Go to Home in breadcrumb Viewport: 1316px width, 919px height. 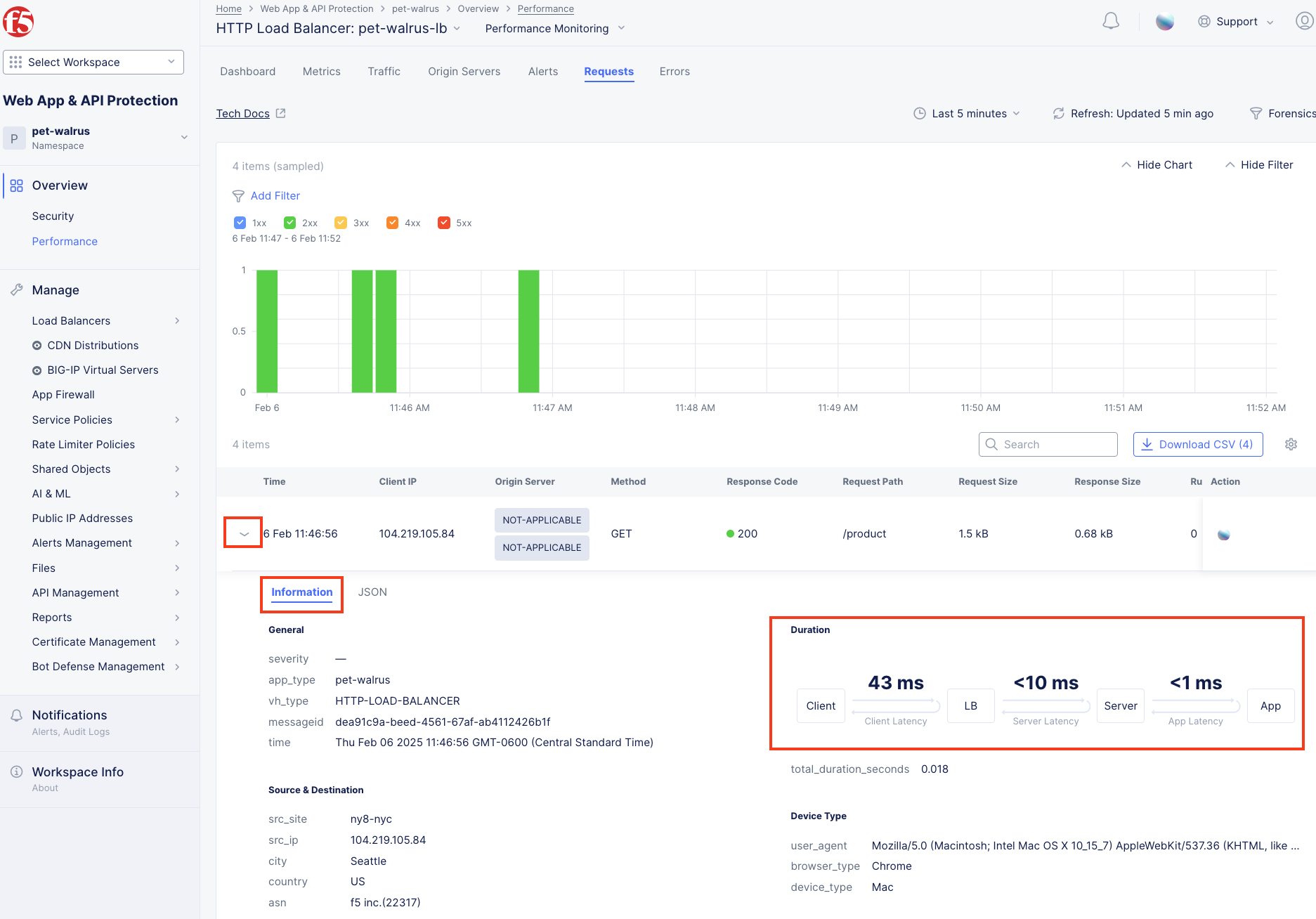pos(228,8)
